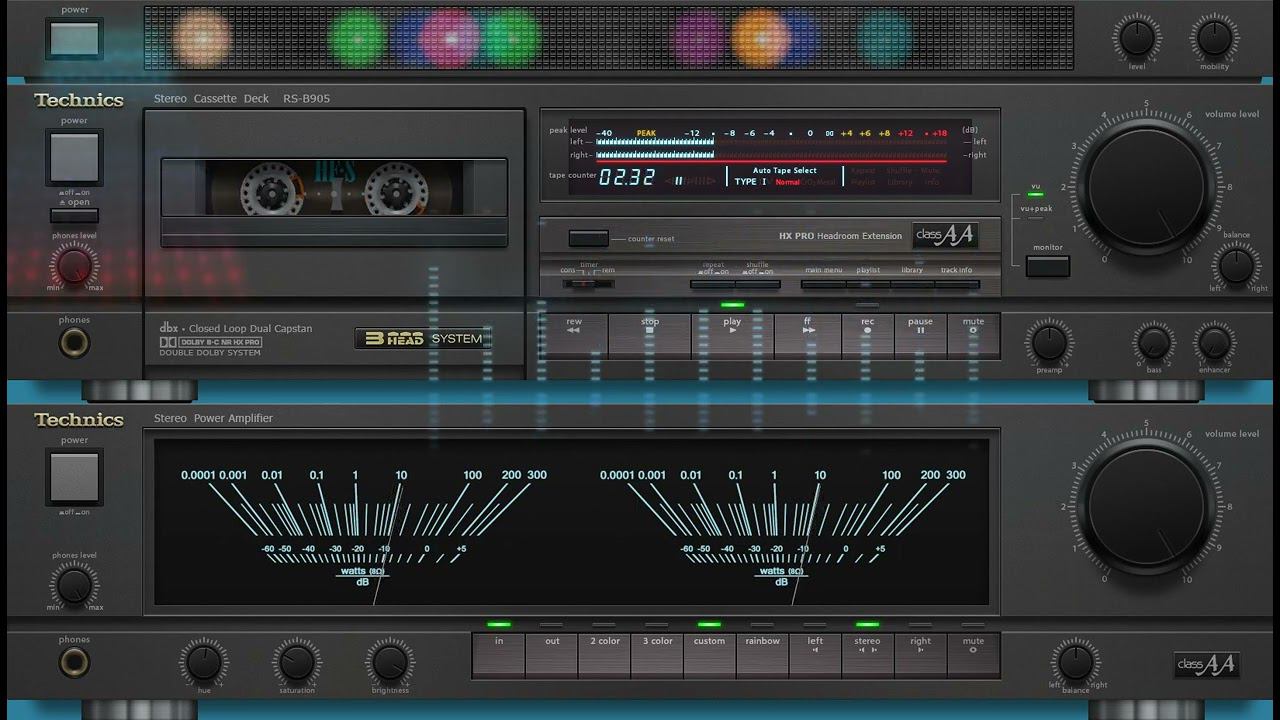This screenshot has width=1280, height=720.
Task: Select the right channel key
Action: coord(921,655)
